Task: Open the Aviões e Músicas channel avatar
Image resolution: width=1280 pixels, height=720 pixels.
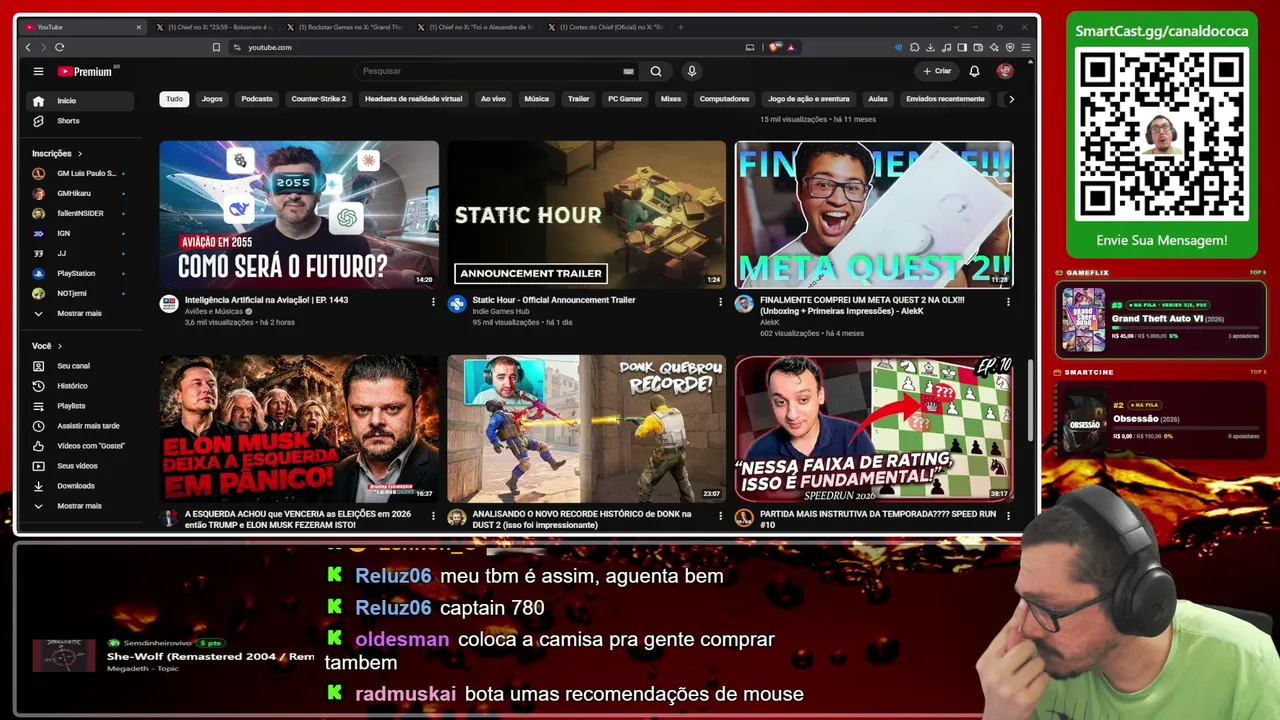Action: [x=169, y=304]
